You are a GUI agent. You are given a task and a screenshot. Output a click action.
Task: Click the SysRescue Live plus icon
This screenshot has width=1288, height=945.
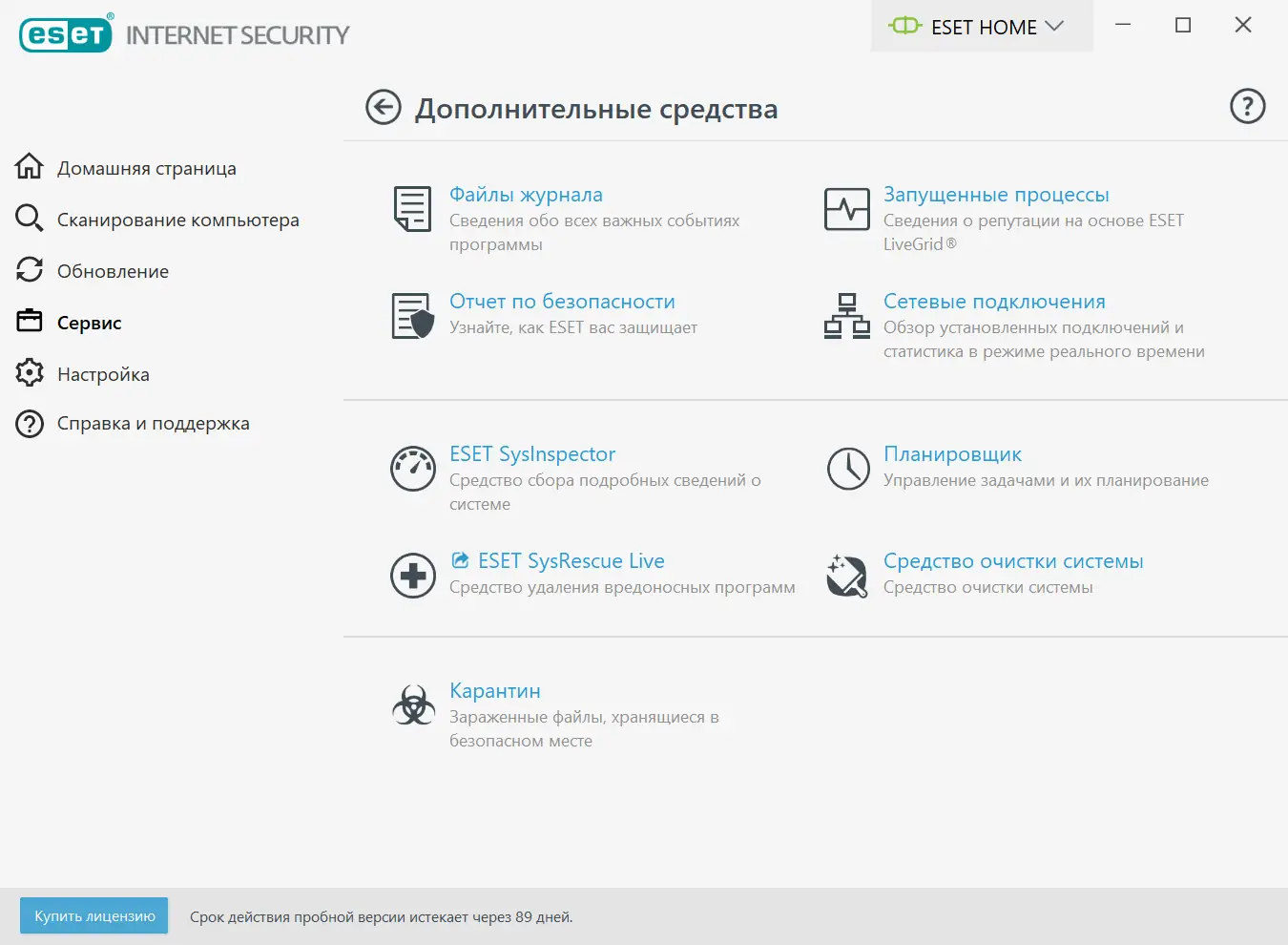click(x=413, y=576)
